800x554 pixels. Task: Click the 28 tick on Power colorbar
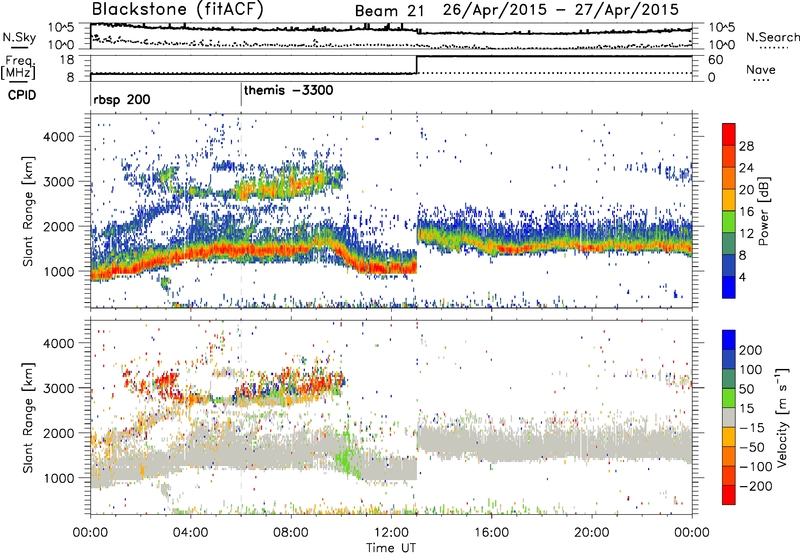tap(746, 146)
